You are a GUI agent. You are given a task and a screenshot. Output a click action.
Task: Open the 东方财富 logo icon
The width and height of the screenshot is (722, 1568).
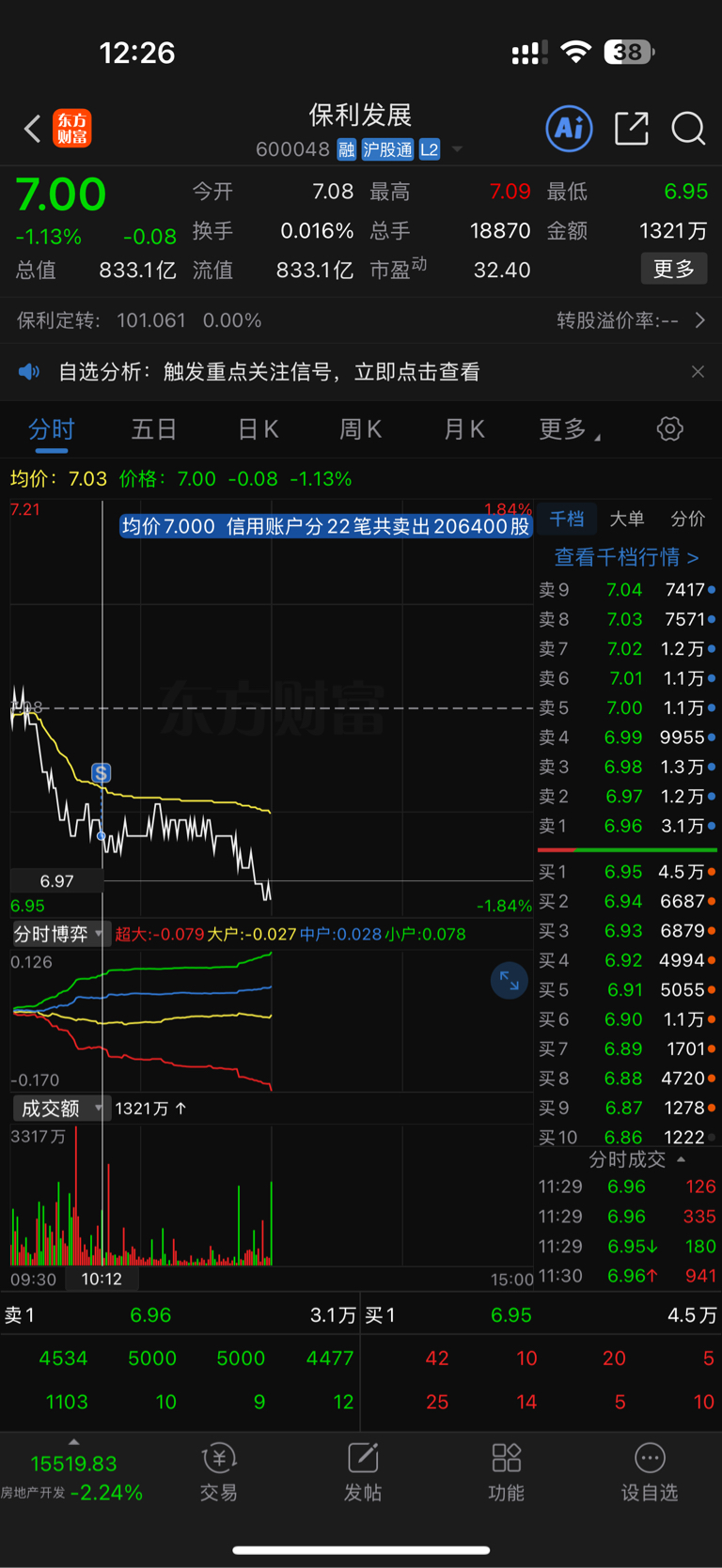(72, 128)
